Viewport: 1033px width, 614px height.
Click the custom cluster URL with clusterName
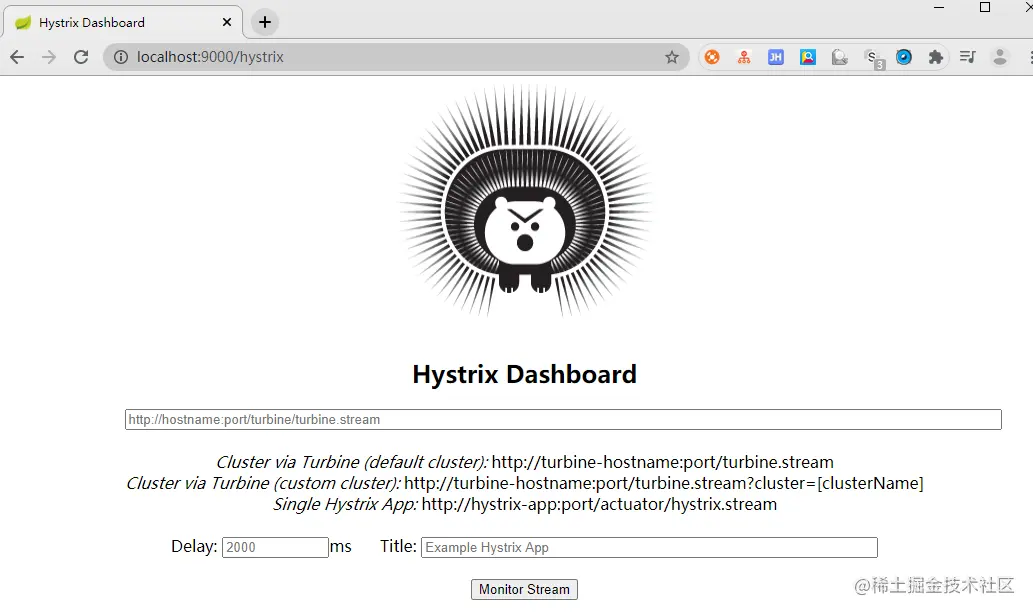point(663,483)
